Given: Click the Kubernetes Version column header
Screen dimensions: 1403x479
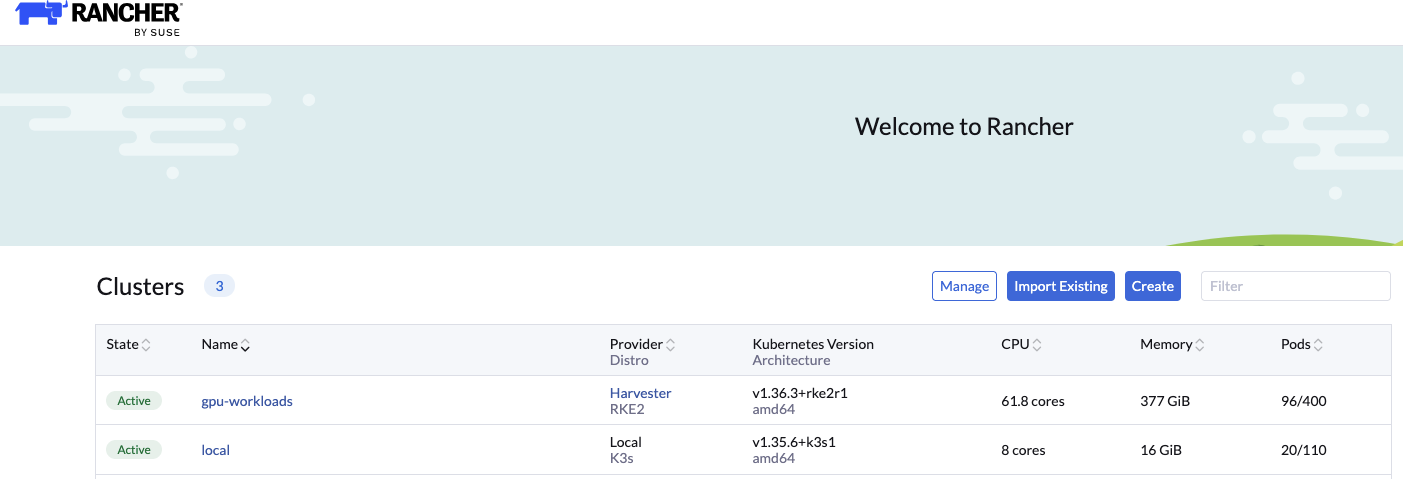Looking at the screenshot, I should point(813,344).
